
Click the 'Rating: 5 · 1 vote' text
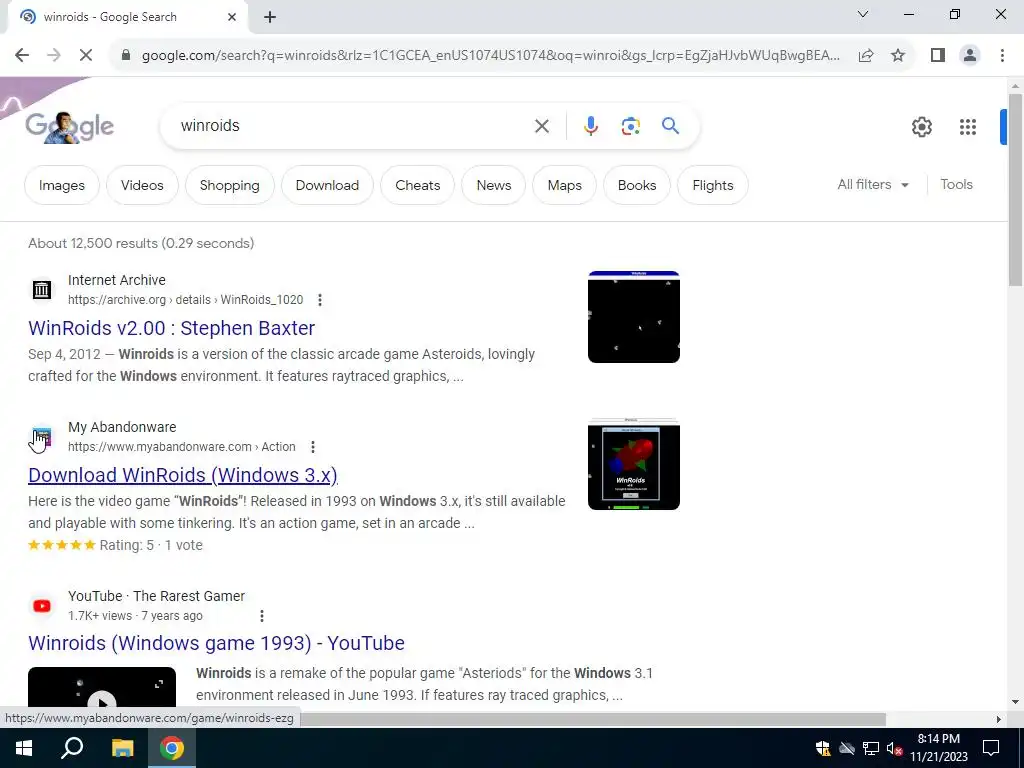[x=151, y=545]
